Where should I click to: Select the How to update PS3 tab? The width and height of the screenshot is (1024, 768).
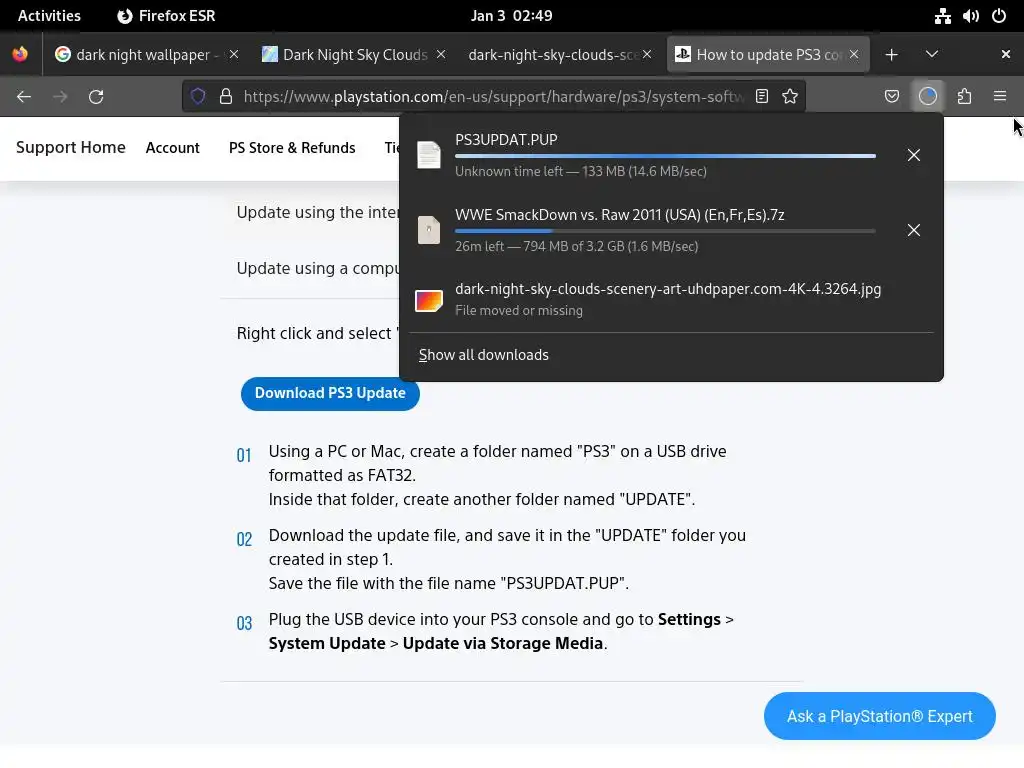[x=768, y=55]
